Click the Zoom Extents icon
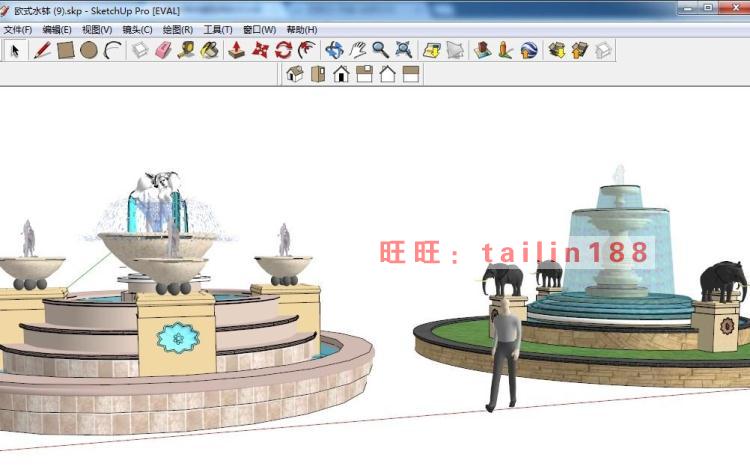This screenshot has width=750, height=472. click(404, 50)
